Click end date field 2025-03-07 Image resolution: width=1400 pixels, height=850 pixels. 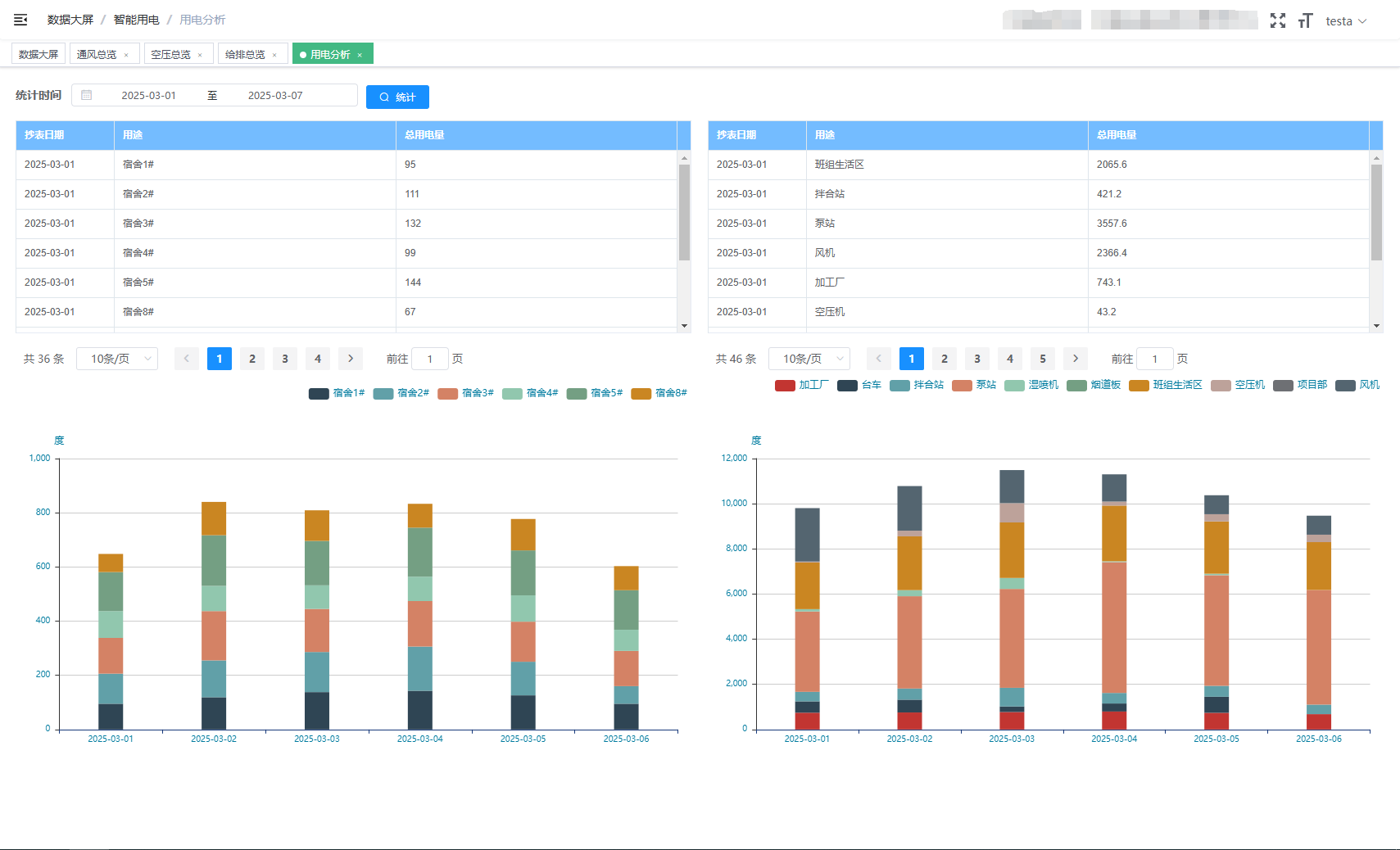point(275,96)
